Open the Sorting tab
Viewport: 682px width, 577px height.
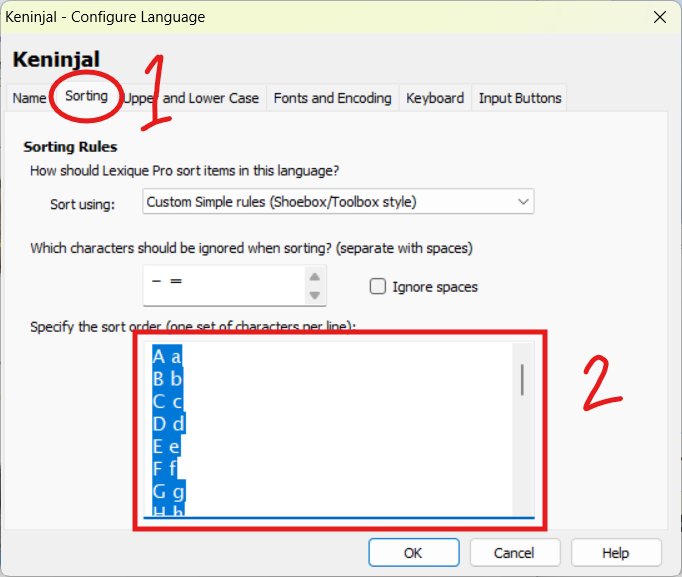pyautogui.click(x=86, y=96)
